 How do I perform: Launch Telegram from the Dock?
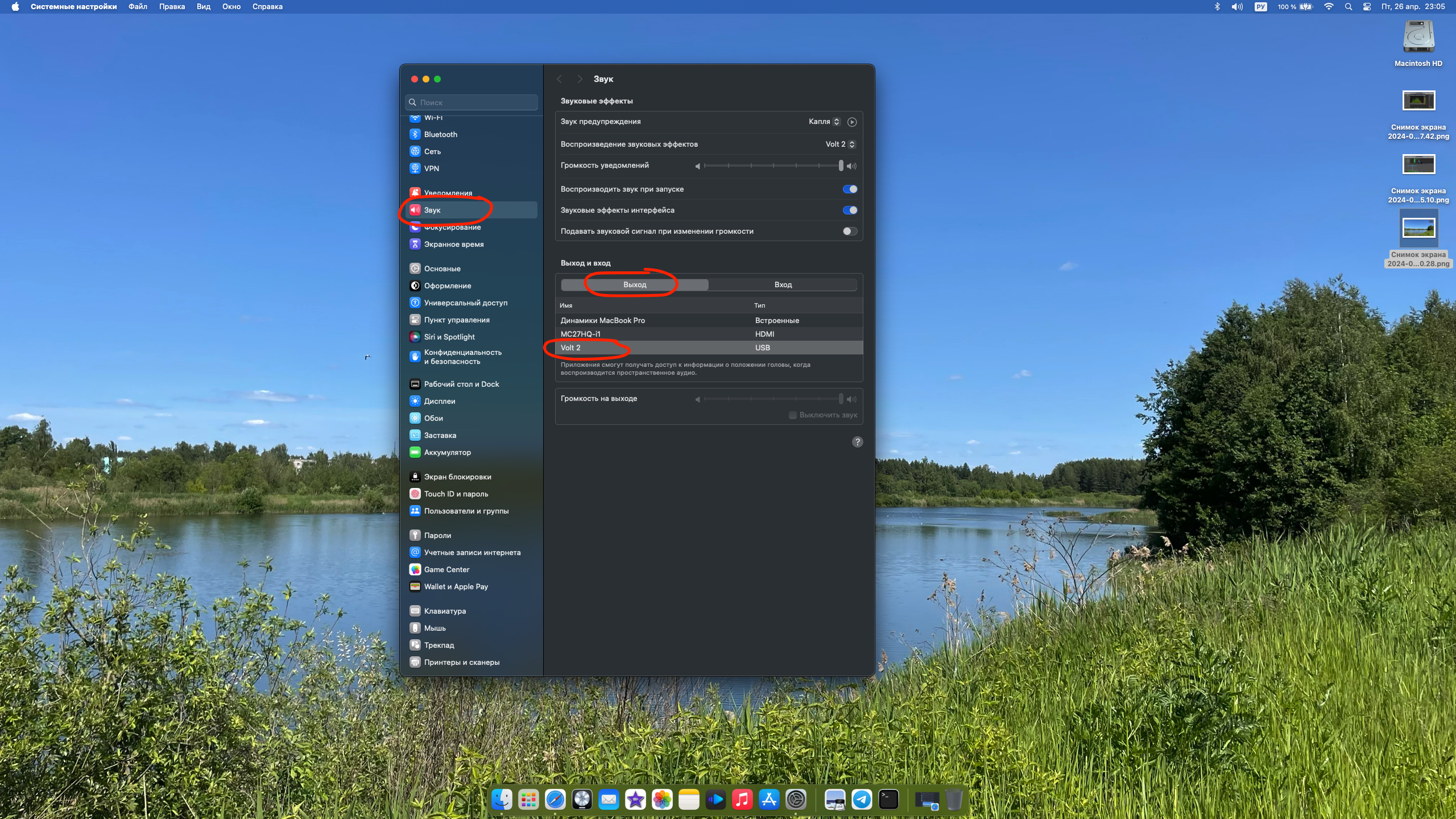coord(861,800)
